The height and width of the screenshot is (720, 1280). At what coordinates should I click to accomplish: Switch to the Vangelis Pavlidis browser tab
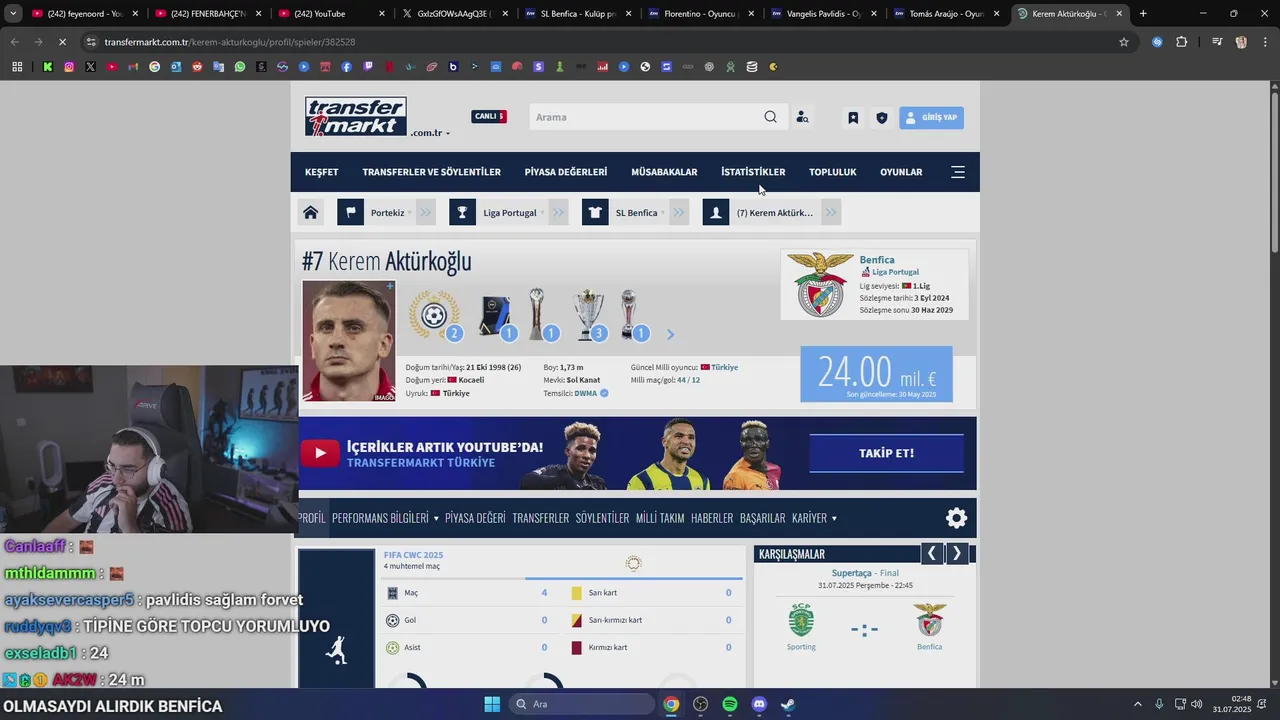[x=823, y=14]
